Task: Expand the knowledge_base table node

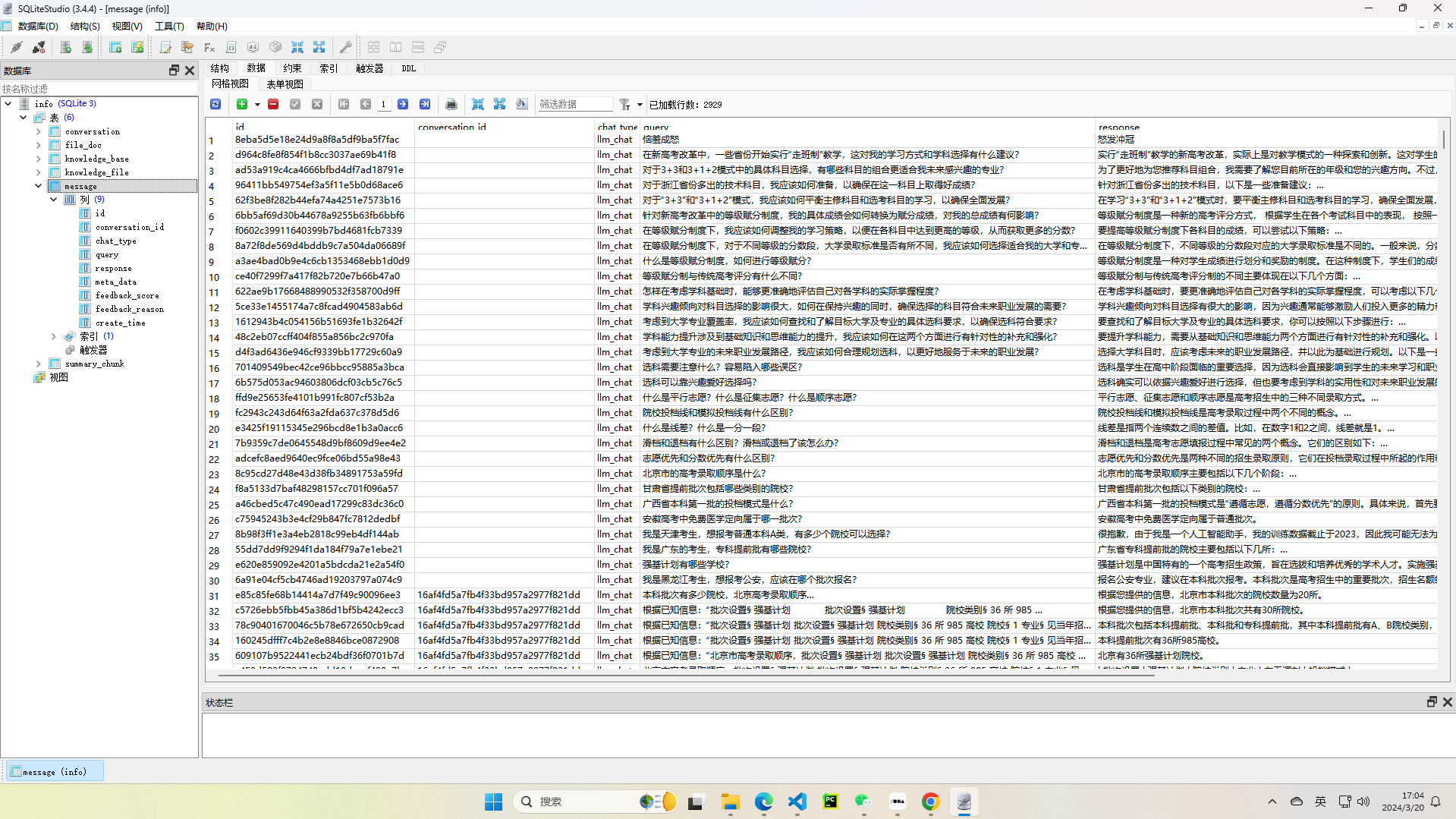Action: (x=39, y=159)
